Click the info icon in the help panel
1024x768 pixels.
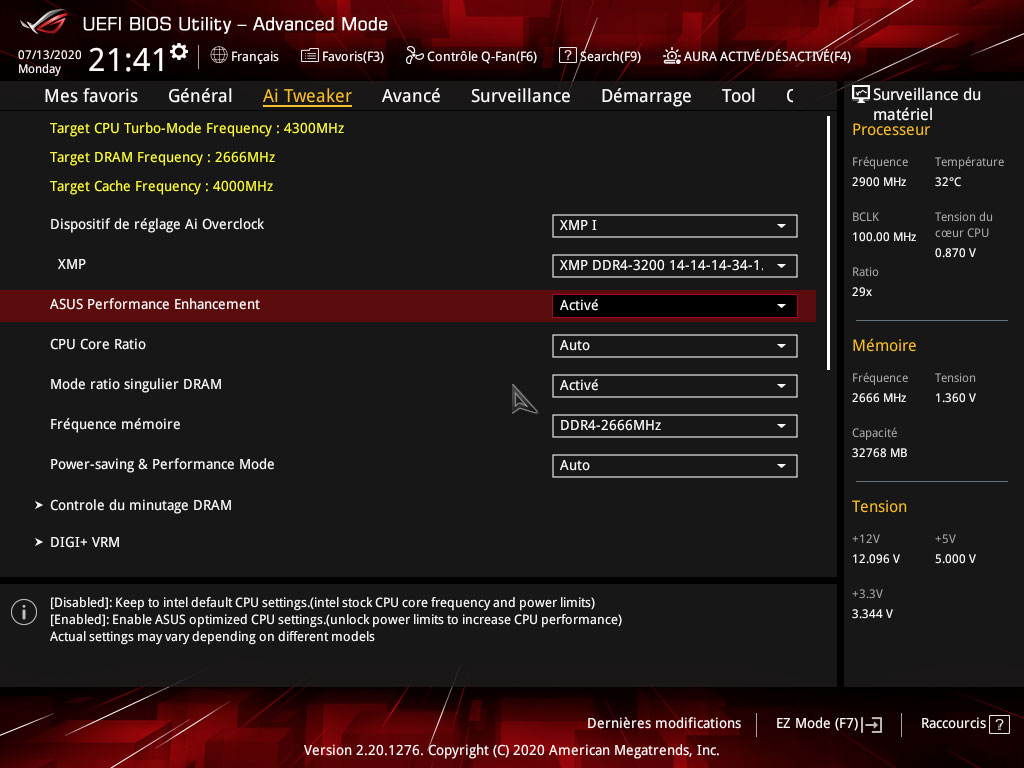(x=24, y=612)
